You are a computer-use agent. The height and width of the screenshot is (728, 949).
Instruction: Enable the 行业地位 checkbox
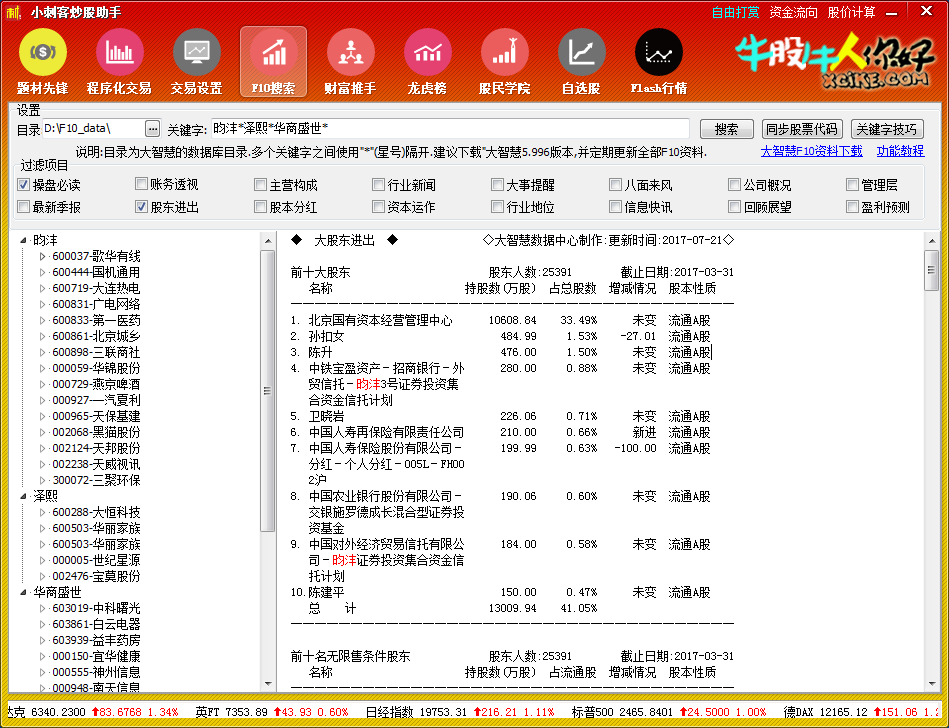click(497, 207)
